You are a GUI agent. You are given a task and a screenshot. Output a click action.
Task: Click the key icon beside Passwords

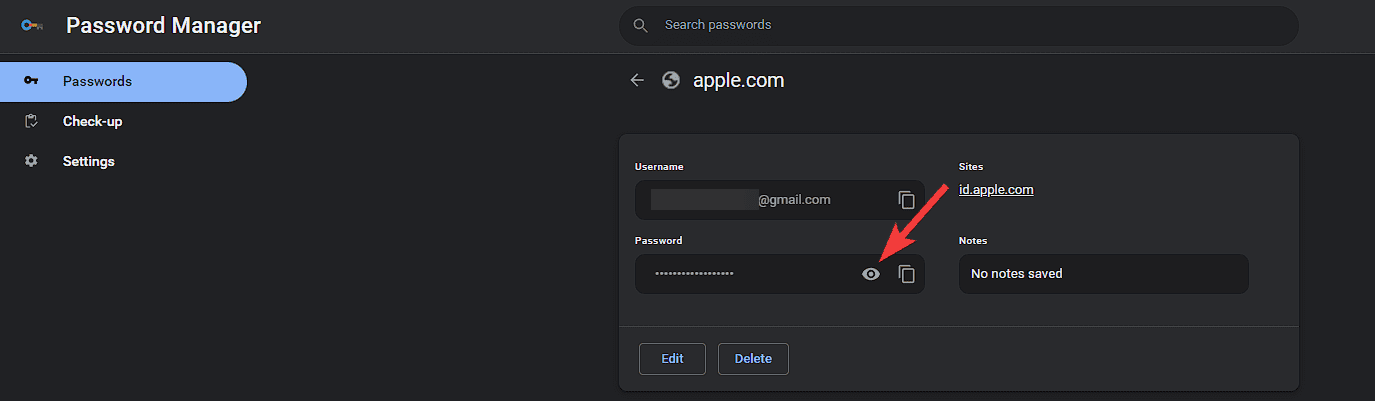(31, 81)
